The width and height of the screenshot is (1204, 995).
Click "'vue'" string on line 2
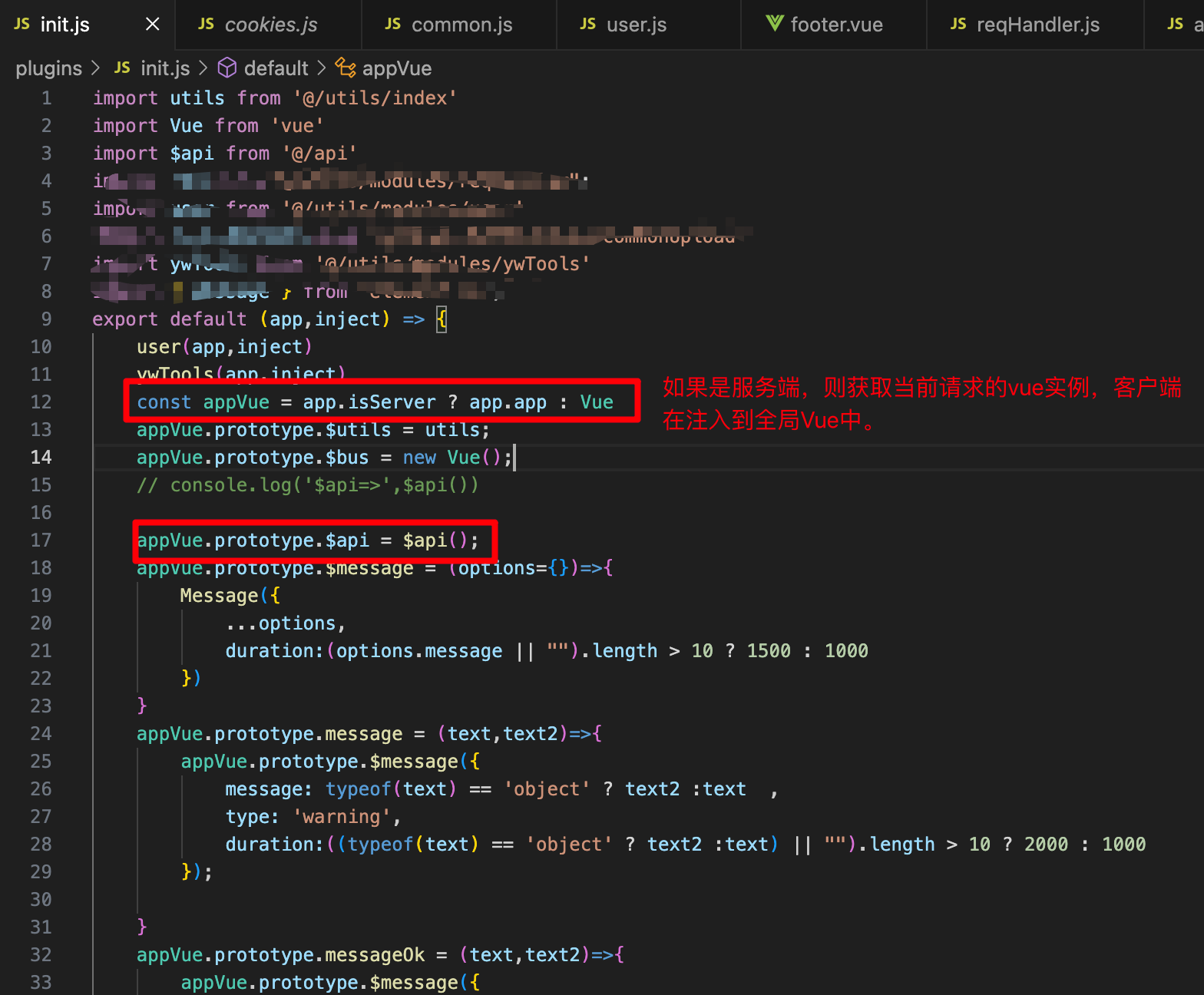[x=298, y=126]
